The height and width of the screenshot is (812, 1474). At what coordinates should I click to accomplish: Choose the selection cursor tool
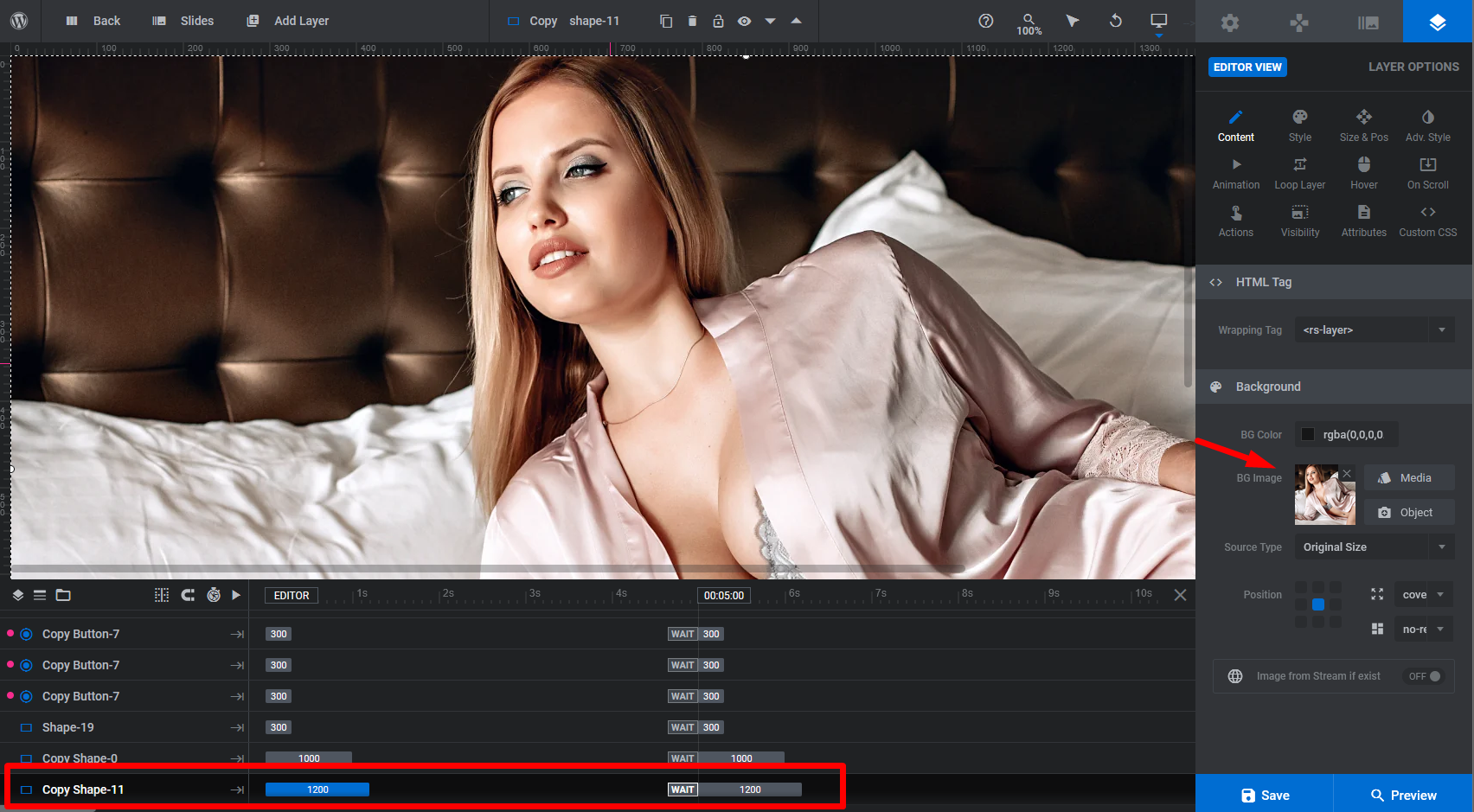pos(1073,21)
